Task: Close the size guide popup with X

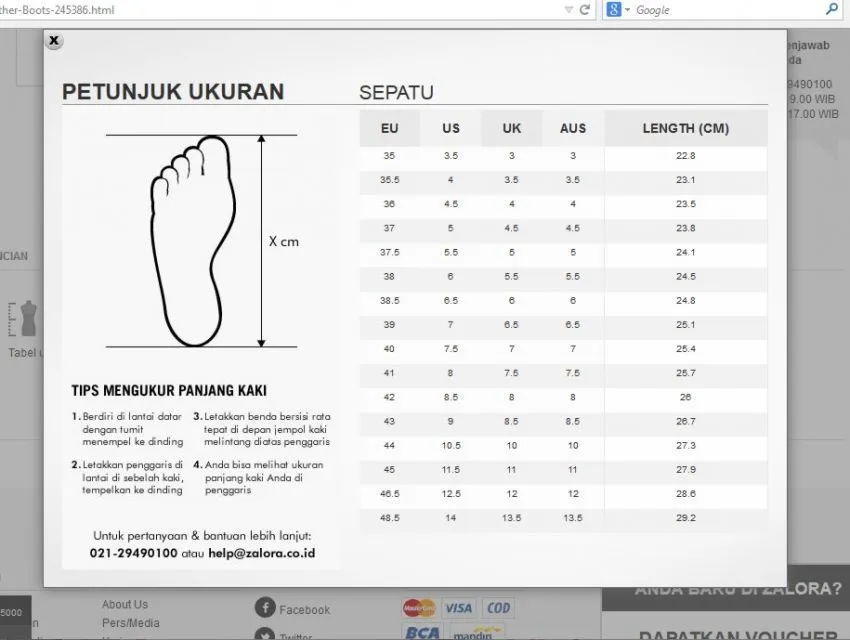Action: [x=54, y=41]
